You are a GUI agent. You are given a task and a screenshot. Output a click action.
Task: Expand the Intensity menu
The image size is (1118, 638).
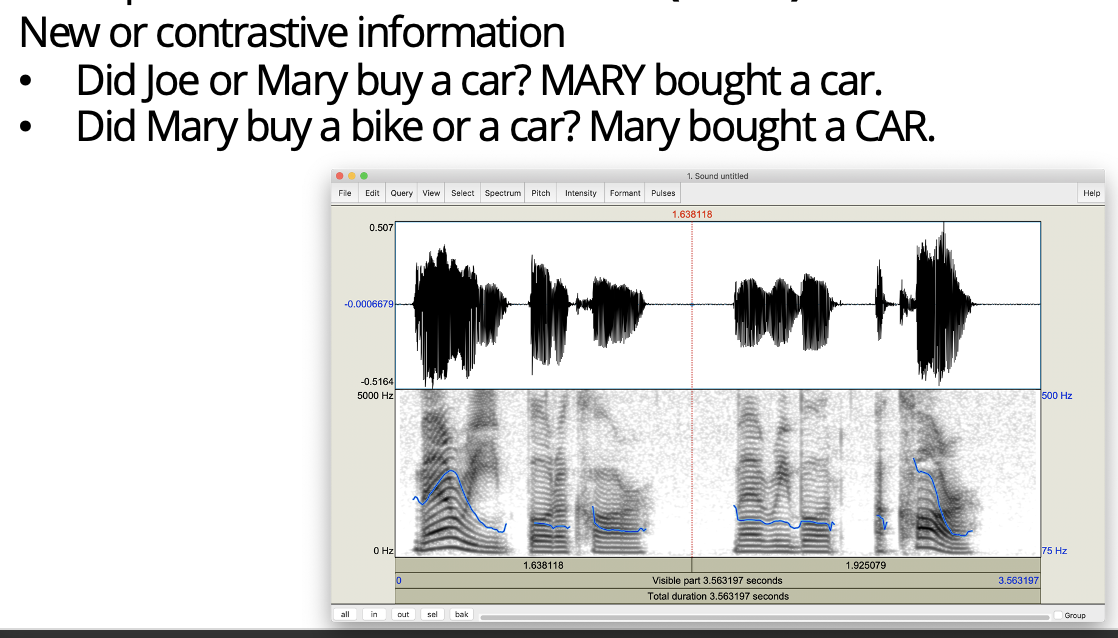[x=580, y=193]
